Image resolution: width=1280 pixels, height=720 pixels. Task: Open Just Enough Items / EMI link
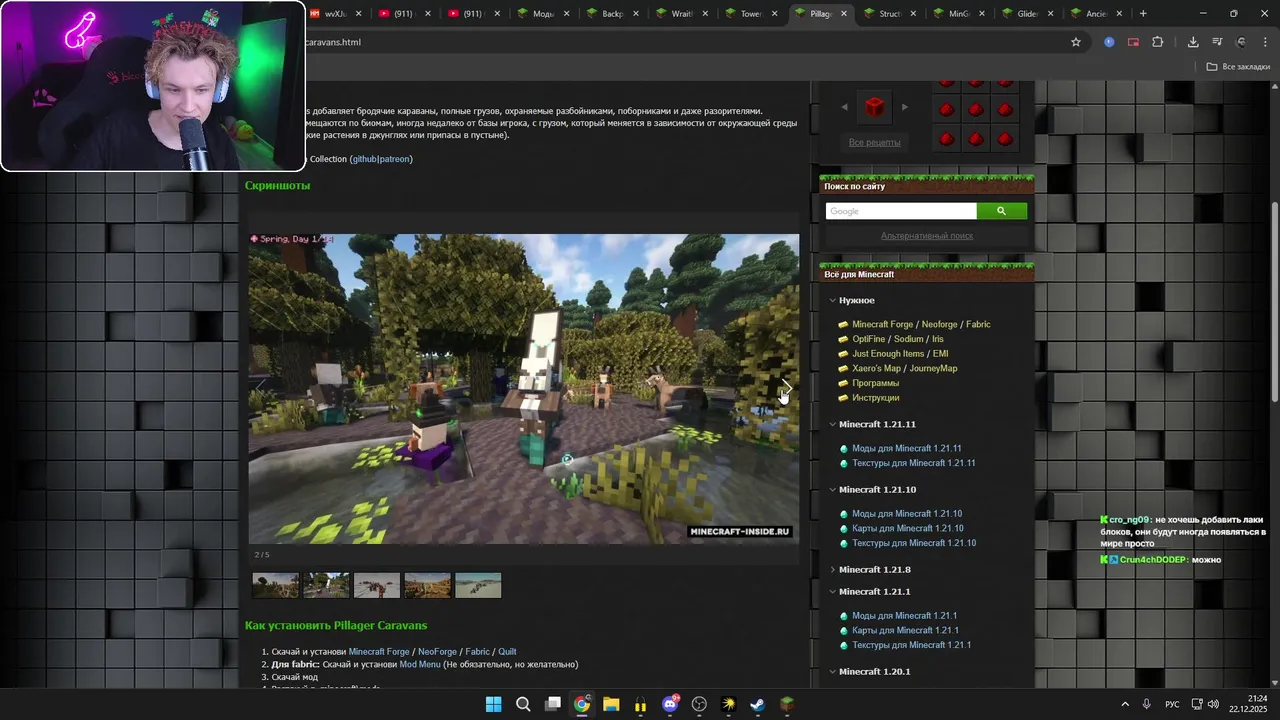pyautogui.click(x=900, y=354)
